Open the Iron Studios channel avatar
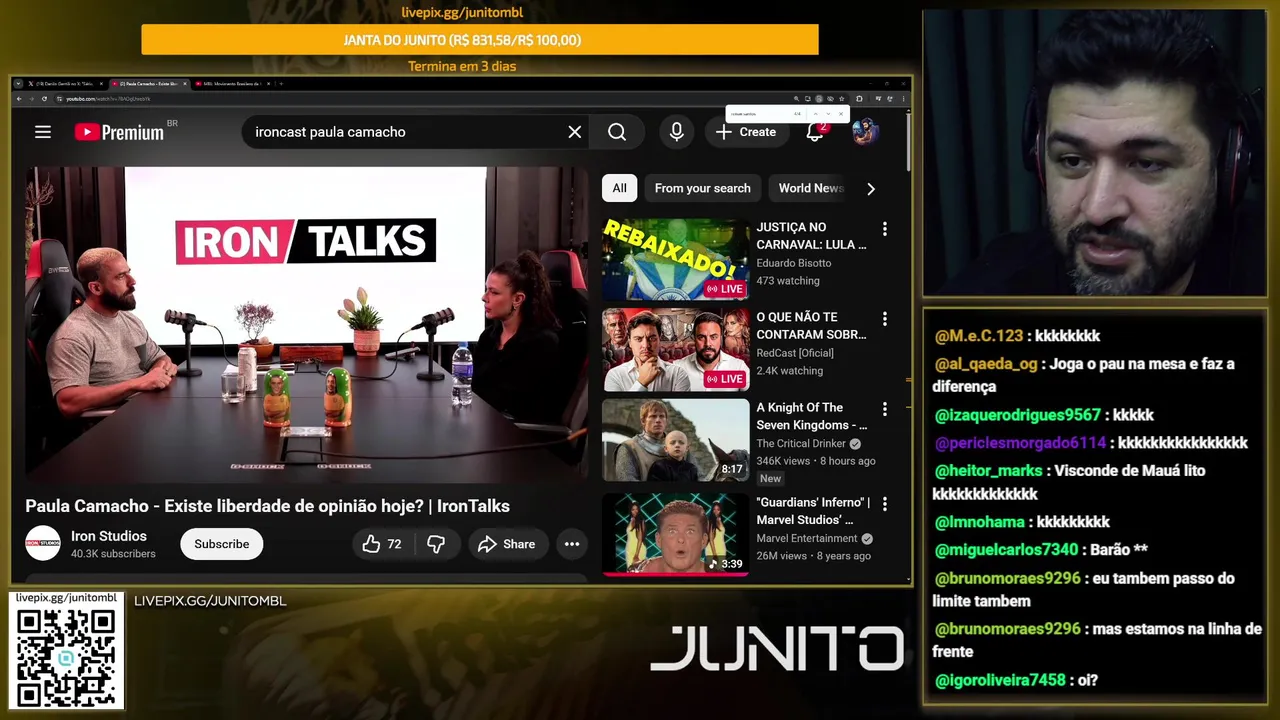The width and height of the screenshot is (1280, 720). point(43,543)
